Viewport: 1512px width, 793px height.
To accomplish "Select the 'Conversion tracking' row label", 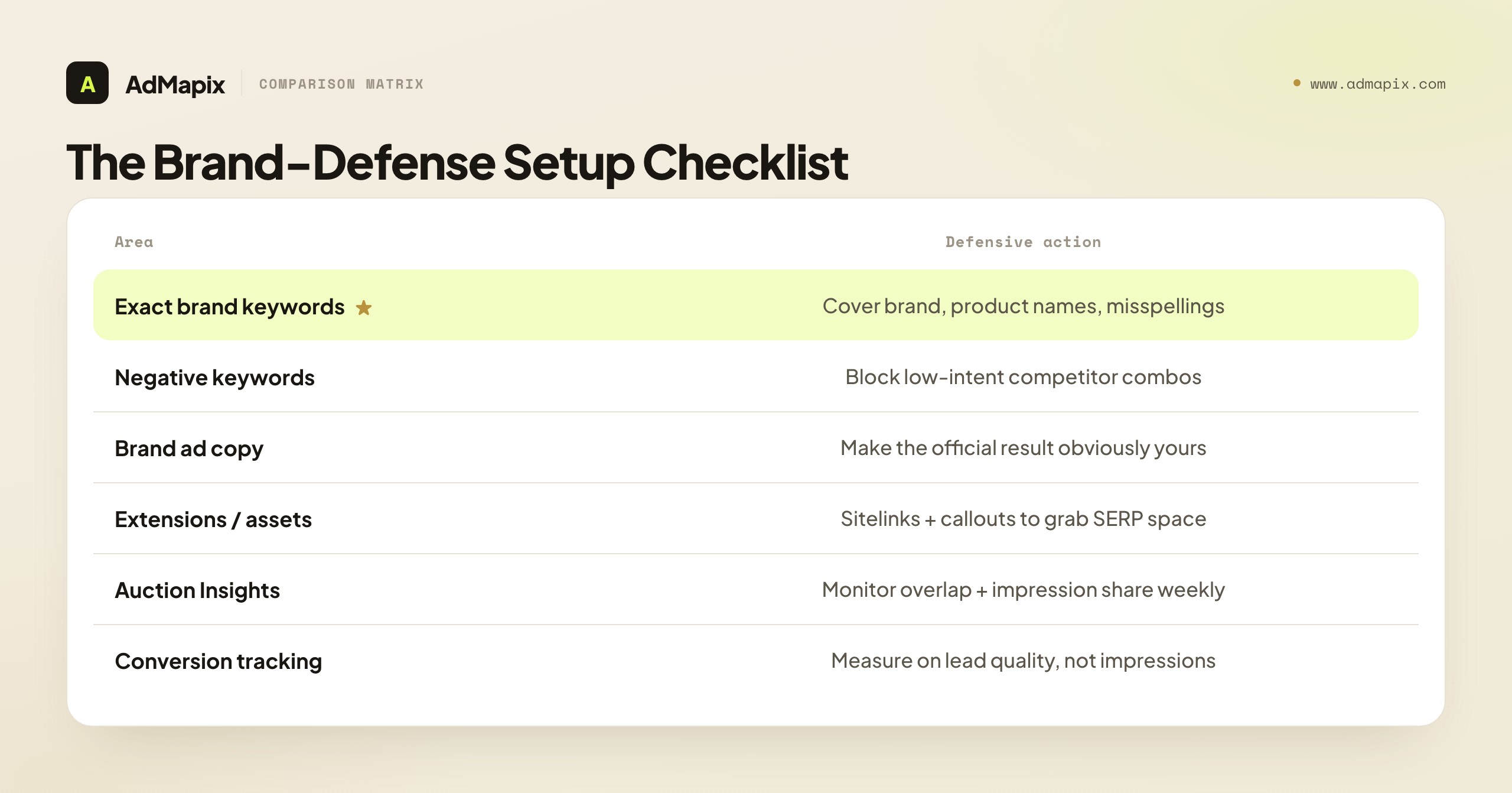I will coord(219,661).
